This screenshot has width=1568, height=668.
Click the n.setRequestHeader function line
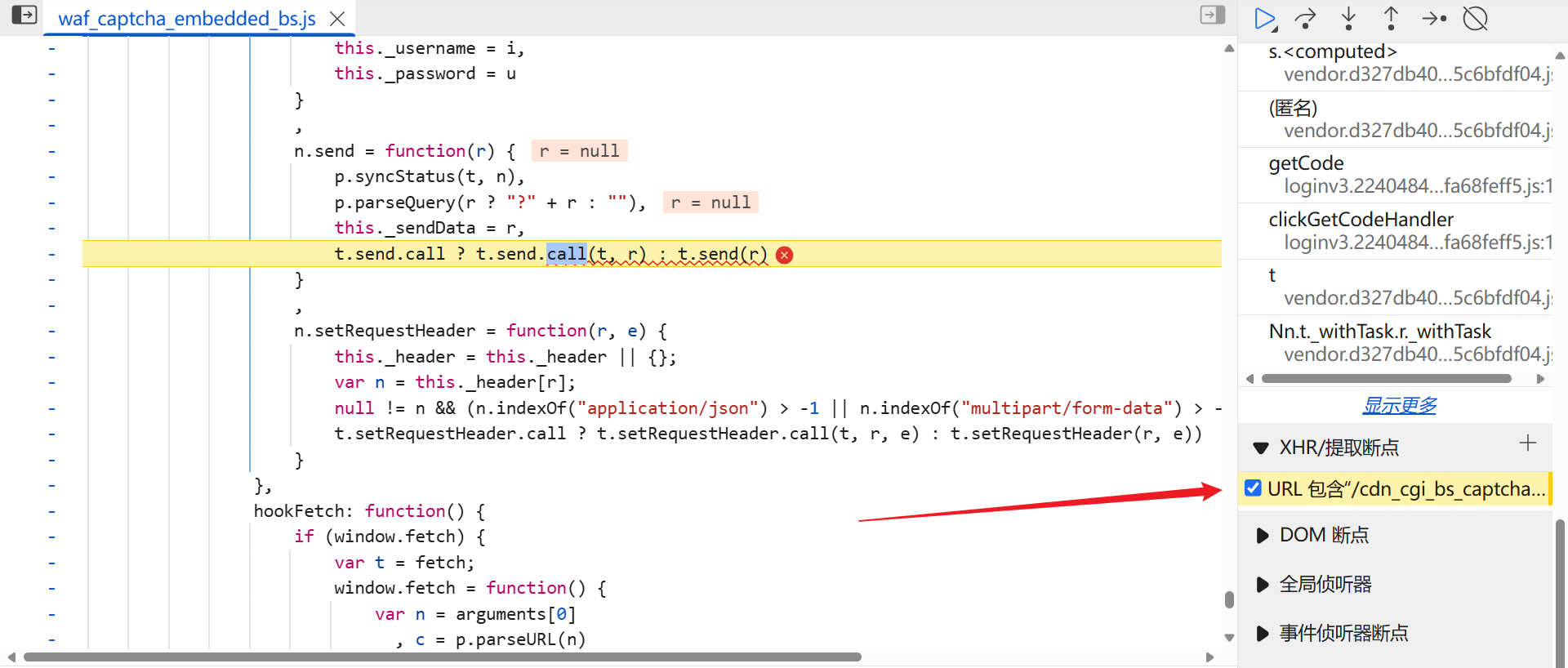pyautogui.click(x=481, y=331)
